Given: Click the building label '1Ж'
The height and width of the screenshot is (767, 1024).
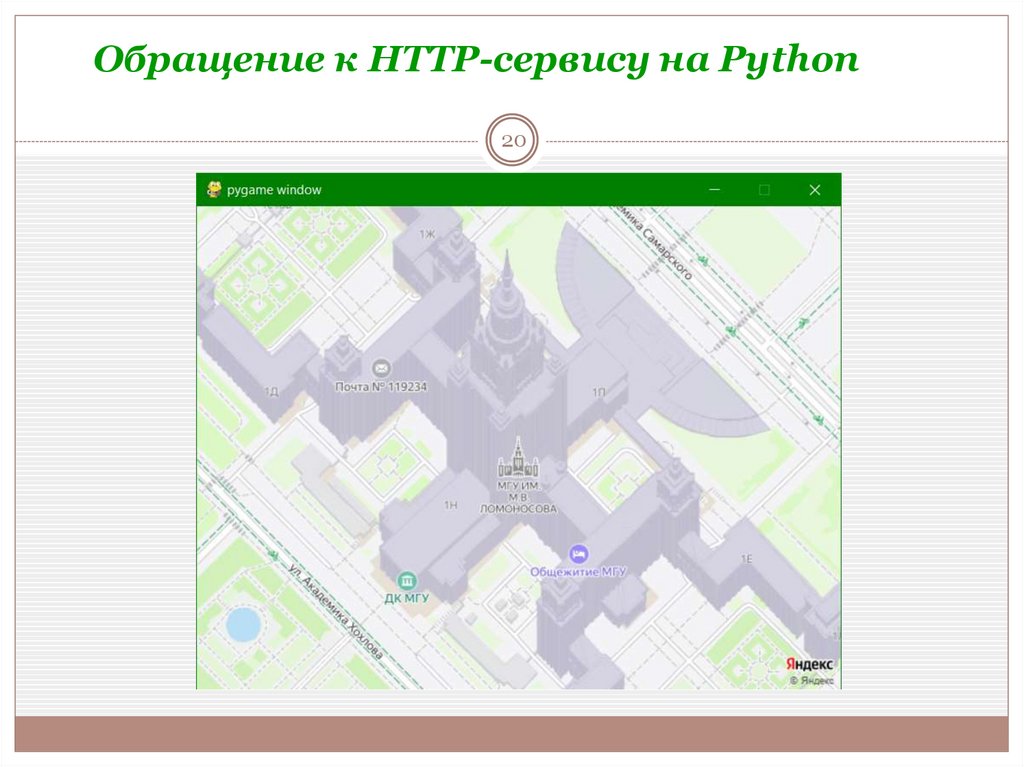Looking at the screenshot, I should [x=427, y=234].
